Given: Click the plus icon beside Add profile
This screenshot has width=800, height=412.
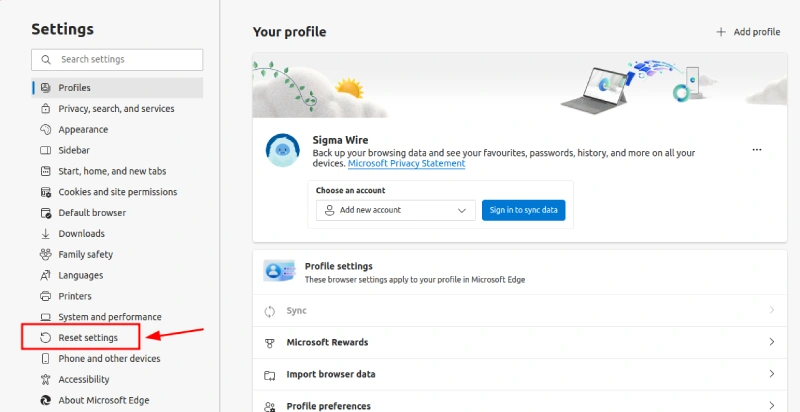Looking at the screenshot, I should click(721, 32).
